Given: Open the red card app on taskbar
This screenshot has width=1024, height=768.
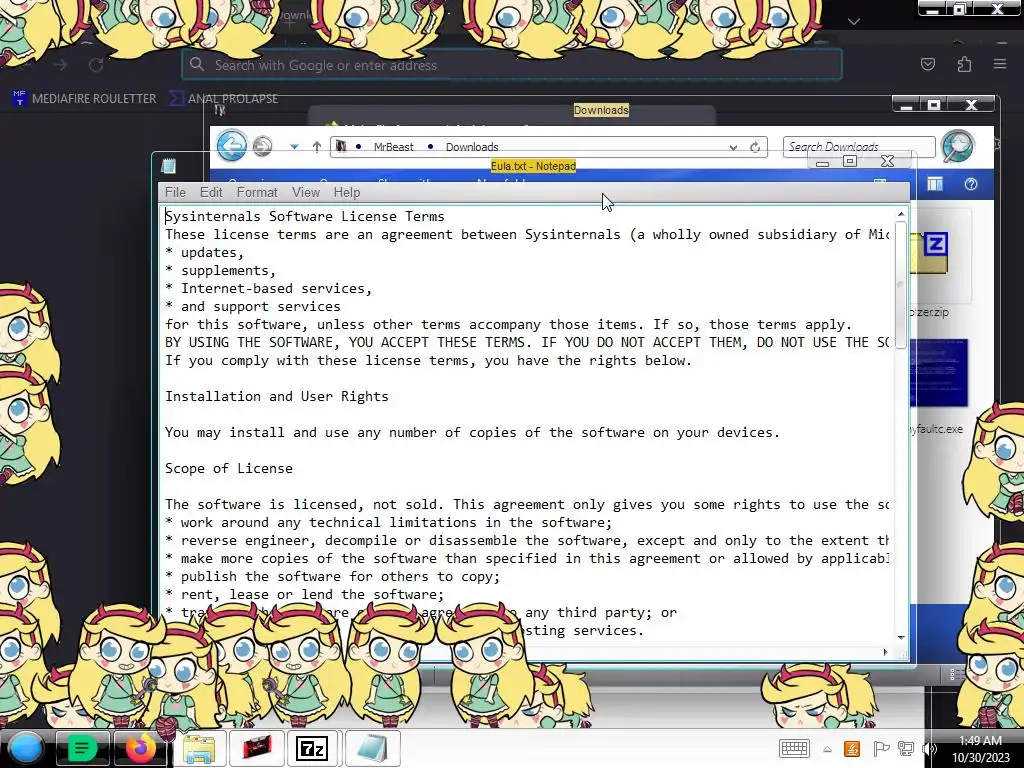Looking at the screenshot, I should (x=257, y=748).
